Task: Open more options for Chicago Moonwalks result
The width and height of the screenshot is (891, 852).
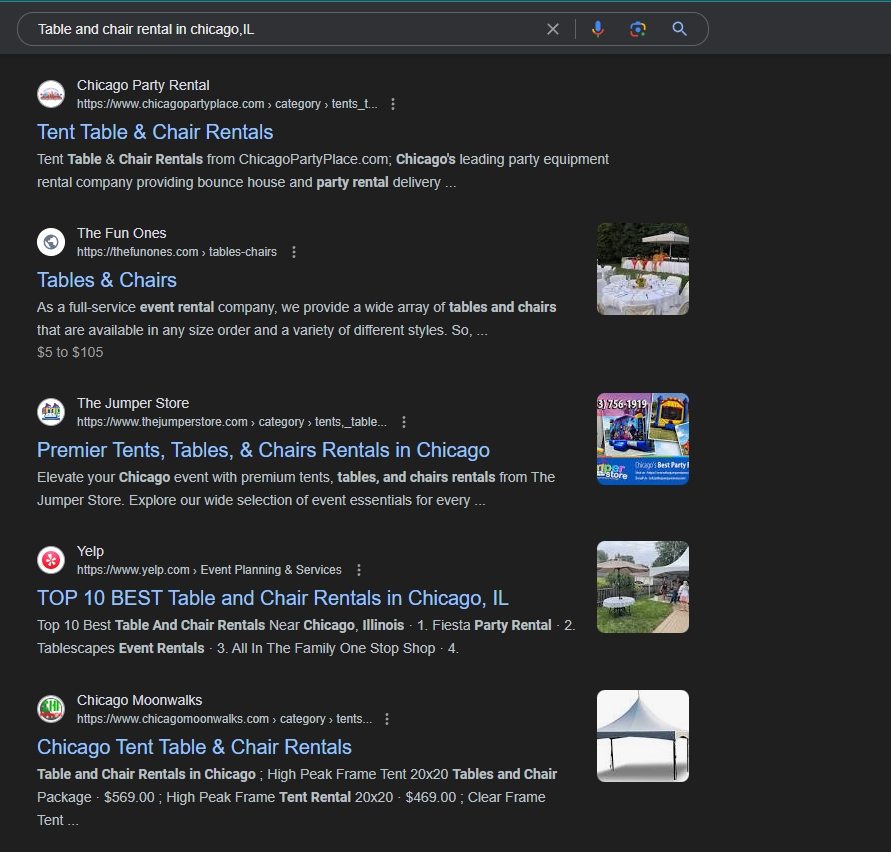Action: (x=387, y=719)
